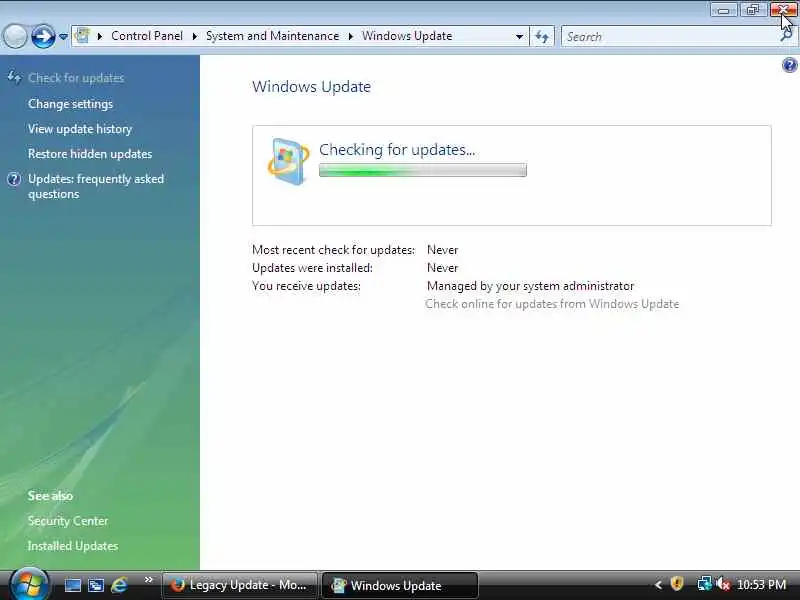
Task: Select Windows Update in the breadcrumb
Action: [407, 36]
